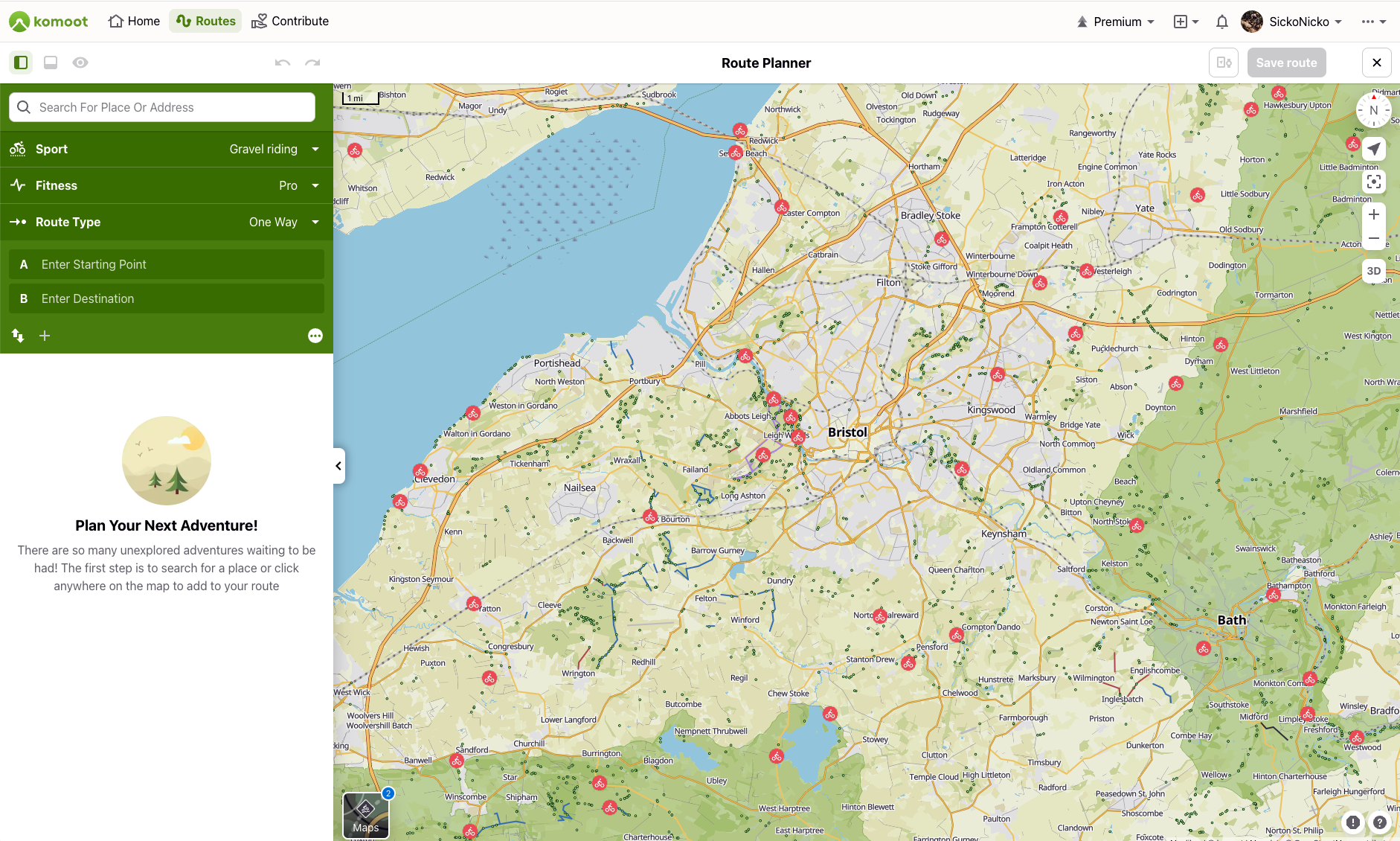The height and width of the screenshot is (841, 1400).
Task: Open the Route Type One Way dropdown
Action: click(x=167, y=222)
